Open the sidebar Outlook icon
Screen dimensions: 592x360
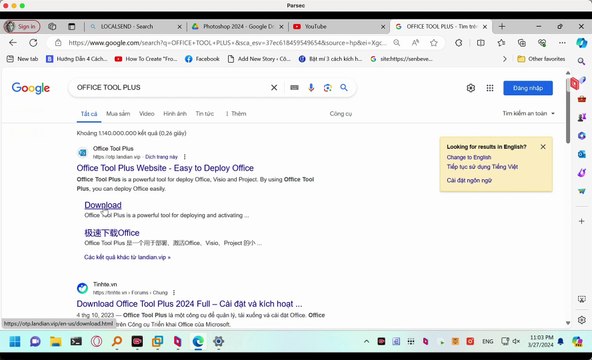point(581,154)
